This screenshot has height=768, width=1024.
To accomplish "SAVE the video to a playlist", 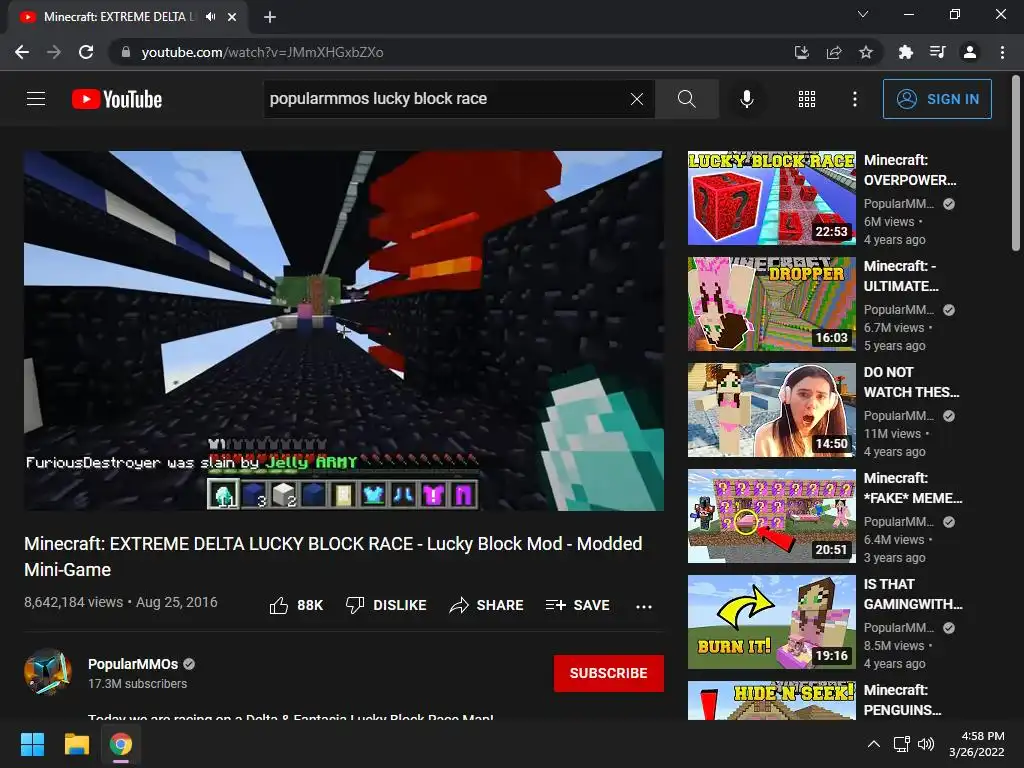I will pos(577,605).
